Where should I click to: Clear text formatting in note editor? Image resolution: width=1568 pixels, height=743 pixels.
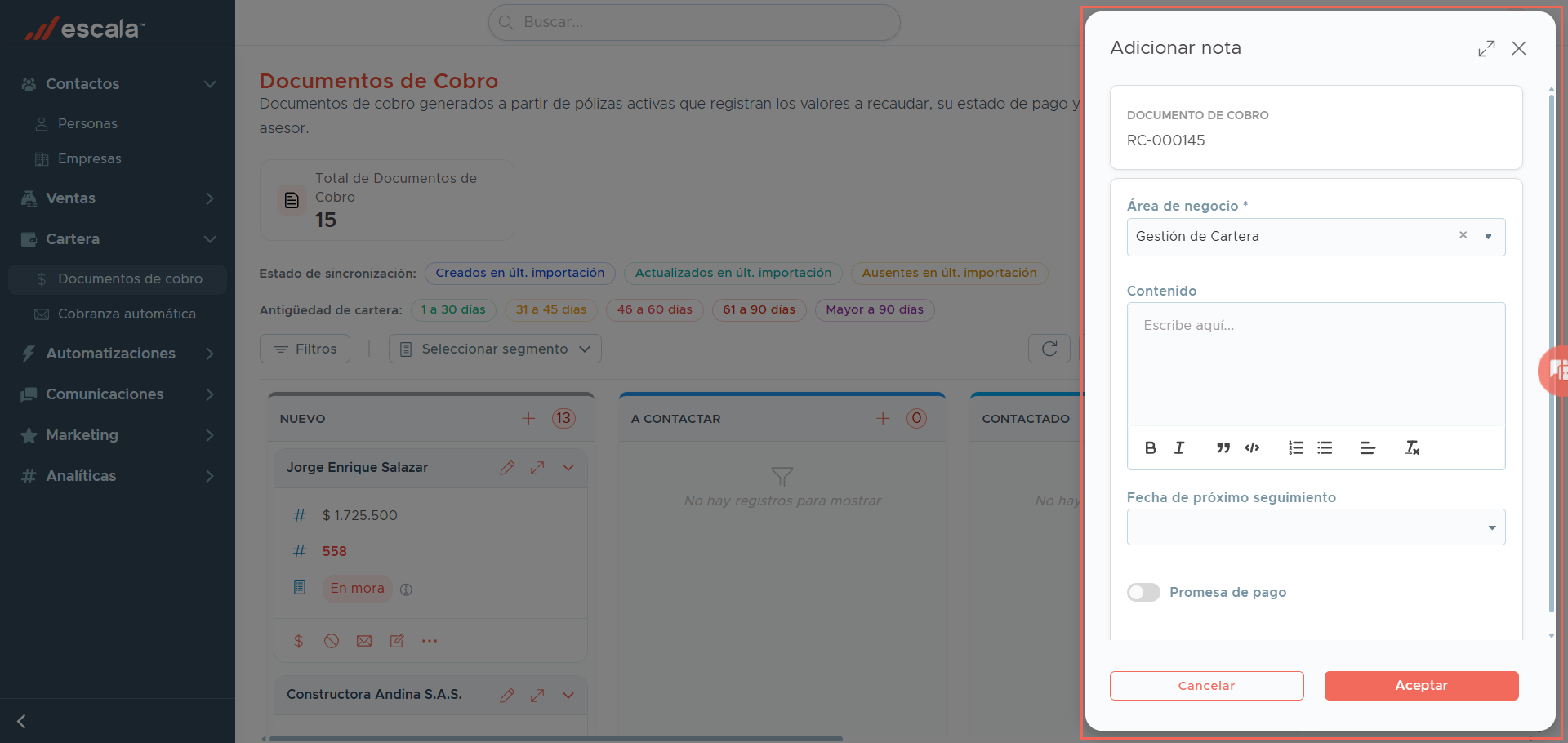(1412, 447)
